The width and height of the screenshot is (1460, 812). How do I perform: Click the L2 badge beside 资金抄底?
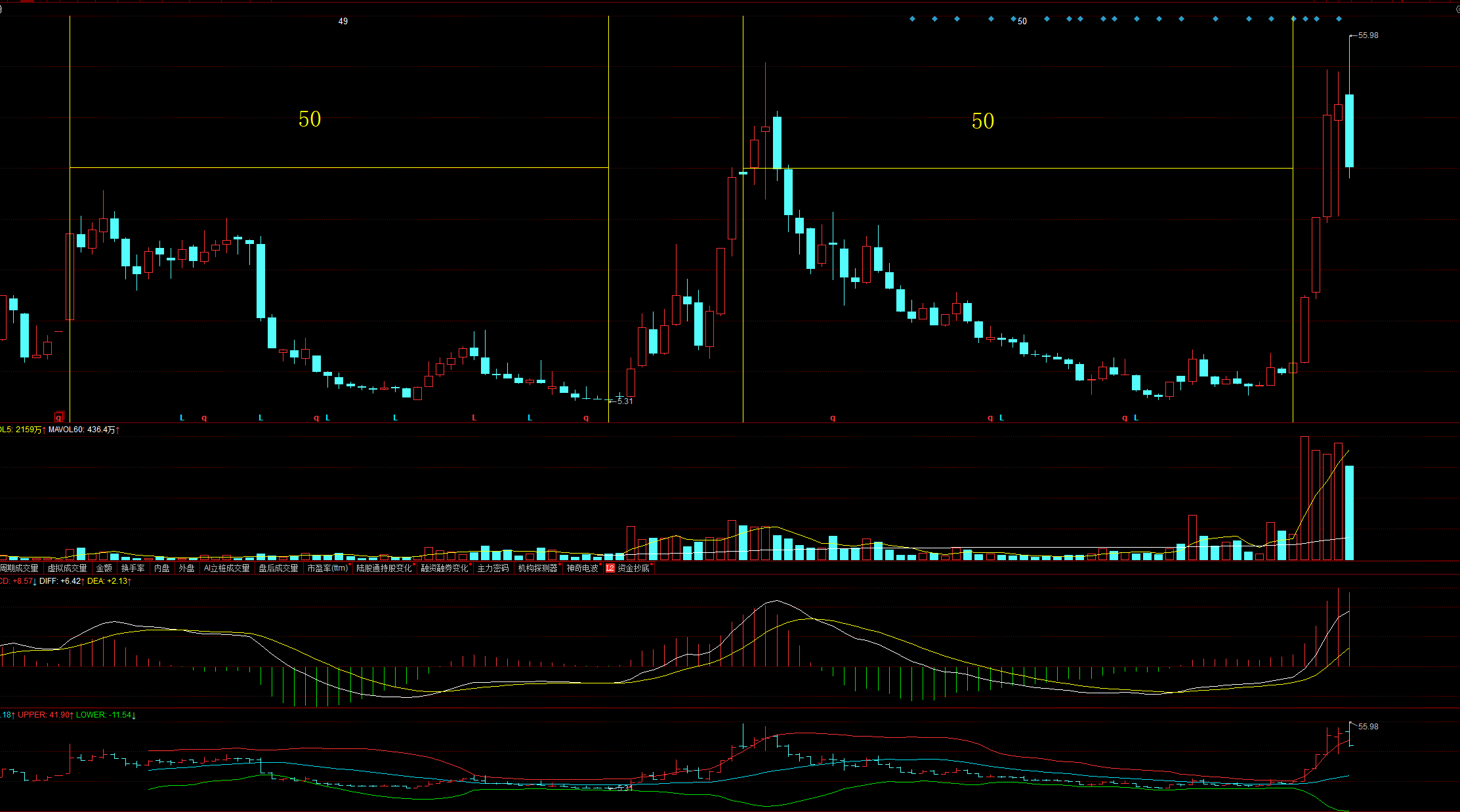(610, 568)
